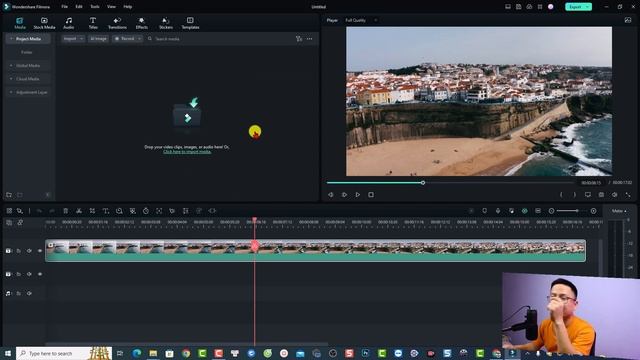
Task: Open the media panel more options menu
Action: tap(309, 39)
